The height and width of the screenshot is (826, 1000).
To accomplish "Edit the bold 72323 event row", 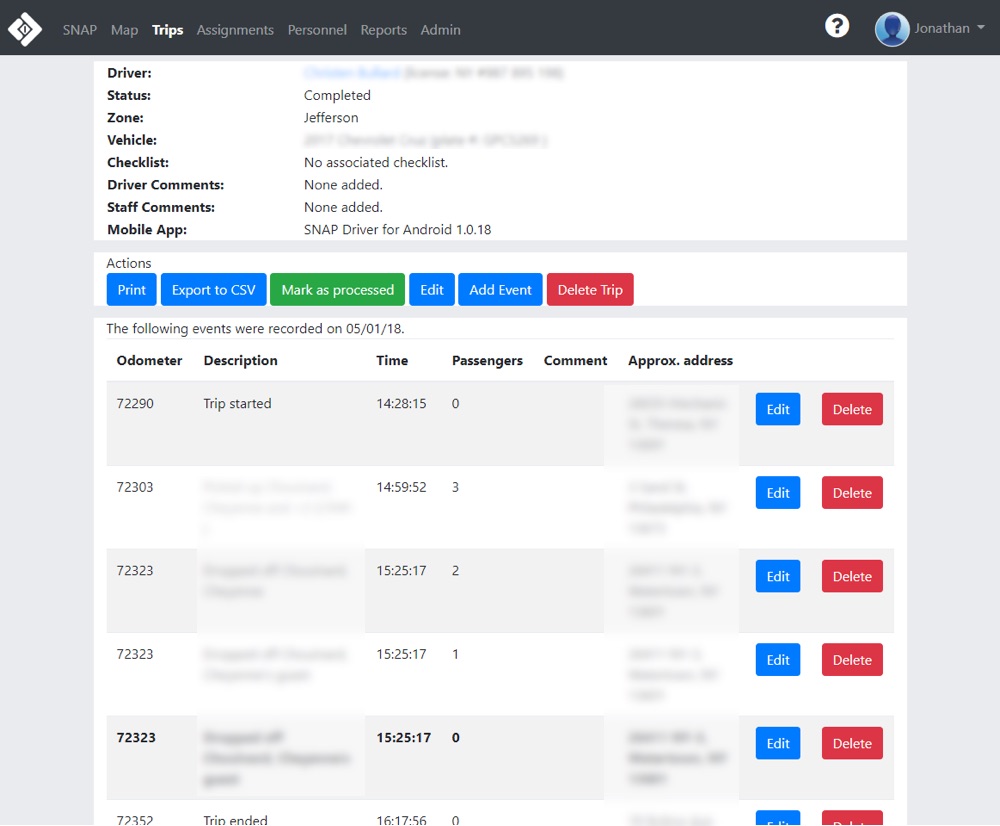I will [x=778, y=743].
